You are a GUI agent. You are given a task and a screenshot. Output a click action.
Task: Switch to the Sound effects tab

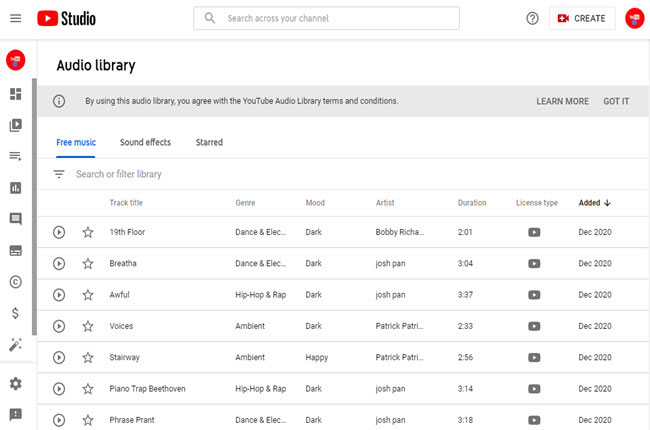click(146, 142)
